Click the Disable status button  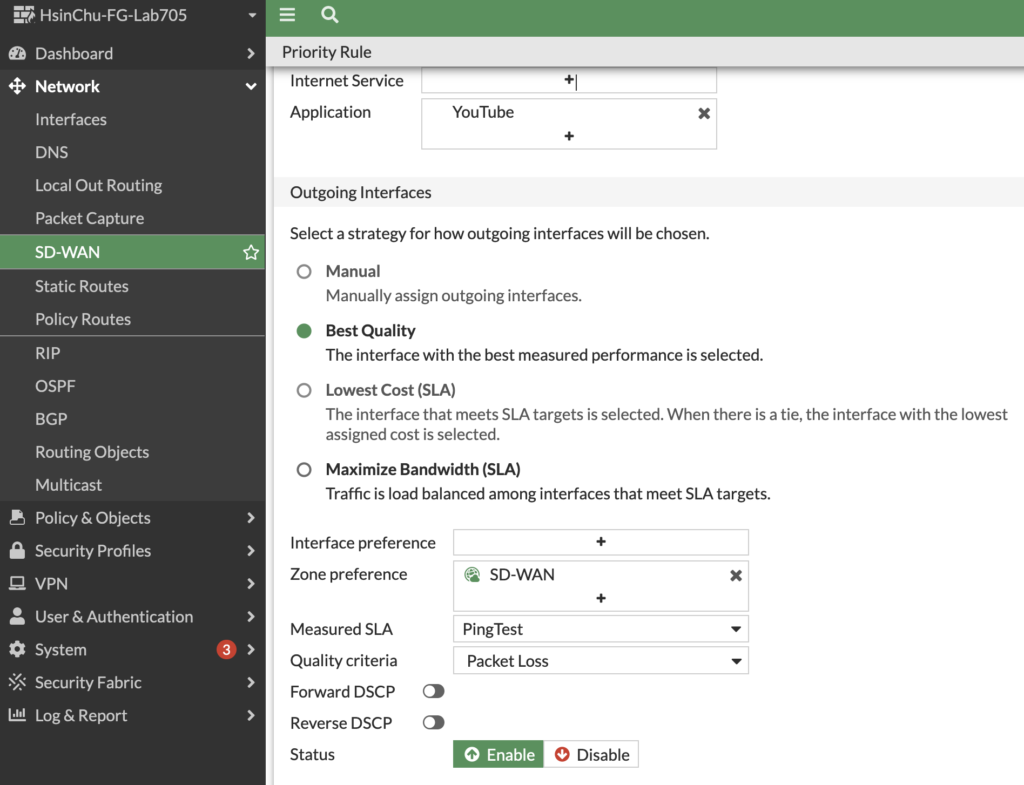591,755
